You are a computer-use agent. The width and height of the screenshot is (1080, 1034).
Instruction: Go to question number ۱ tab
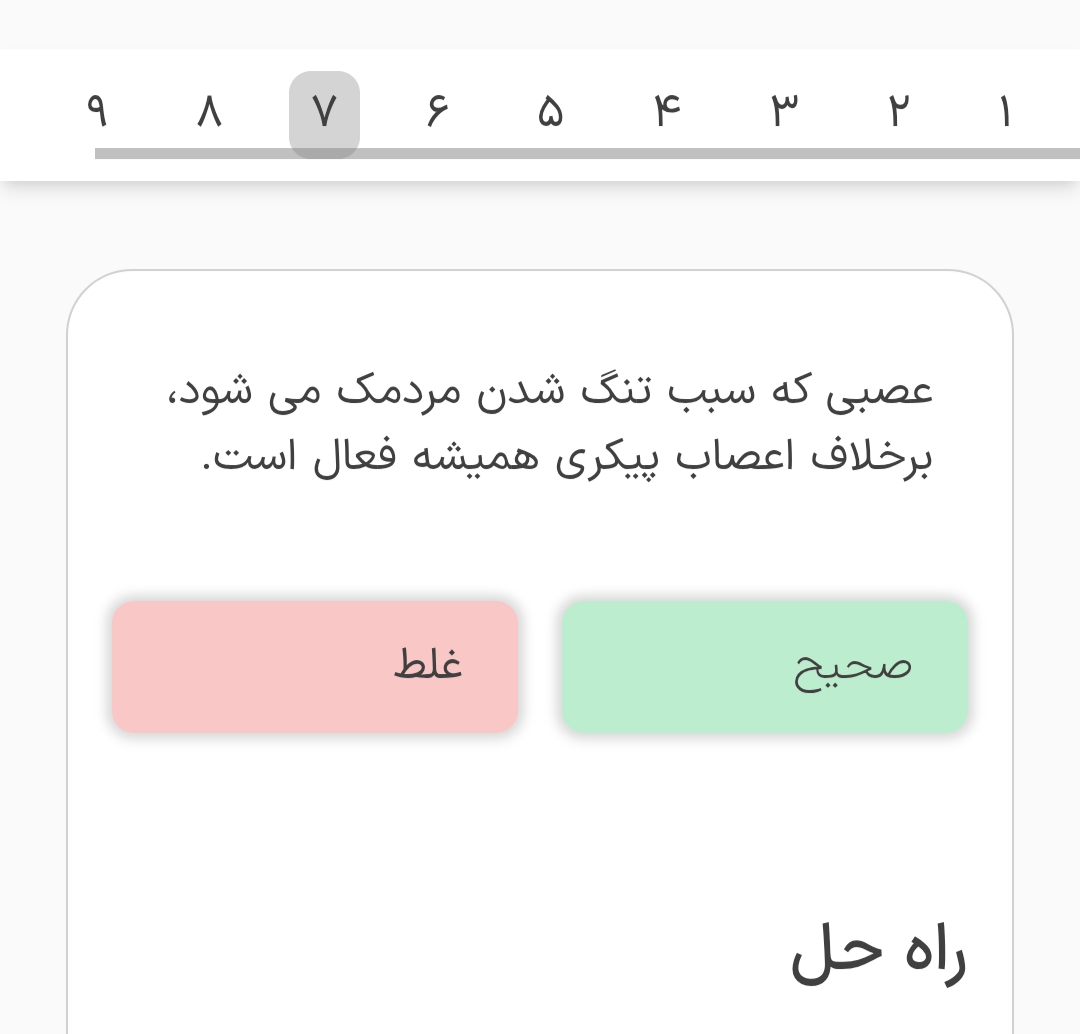pyautogui.click(x=1004, y=112)
